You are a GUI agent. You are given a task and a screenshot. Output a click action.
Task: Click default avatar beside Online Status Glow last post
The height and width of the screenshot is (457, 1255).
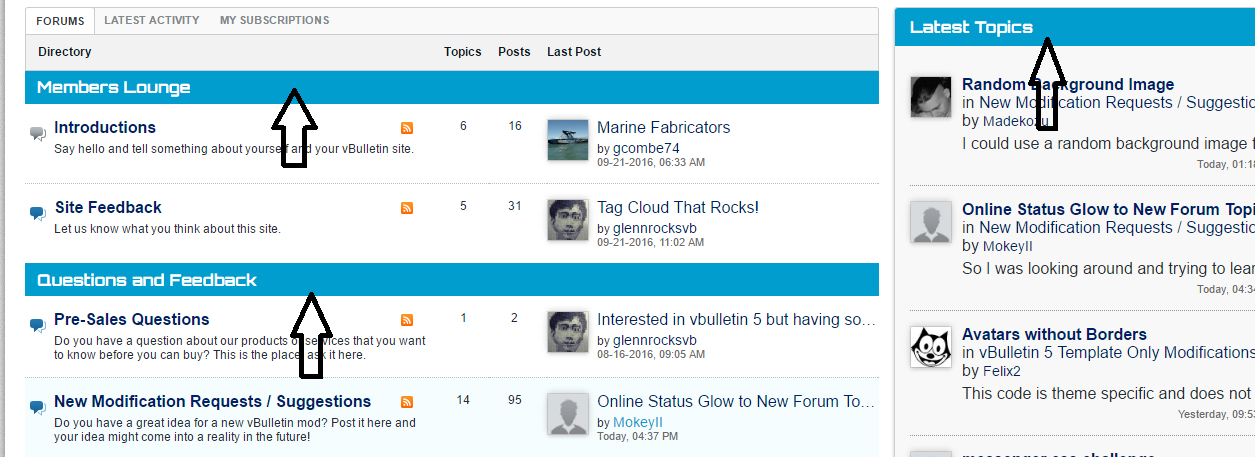click(568, 414)
